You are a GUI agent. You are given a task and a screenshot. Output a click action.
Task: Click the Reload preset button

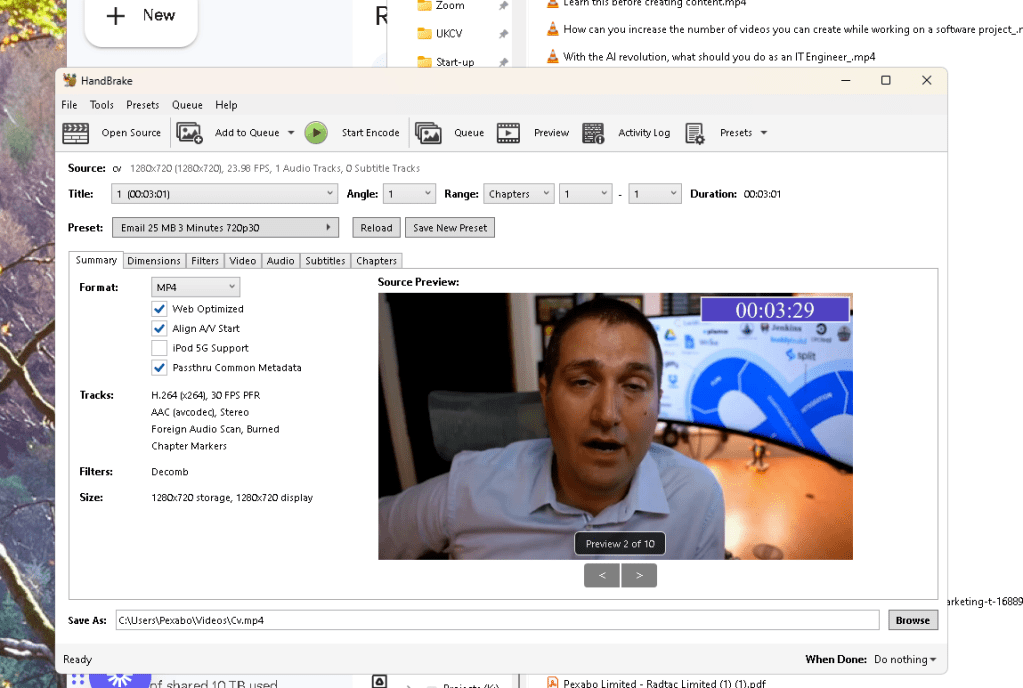(x=376, y=228)
